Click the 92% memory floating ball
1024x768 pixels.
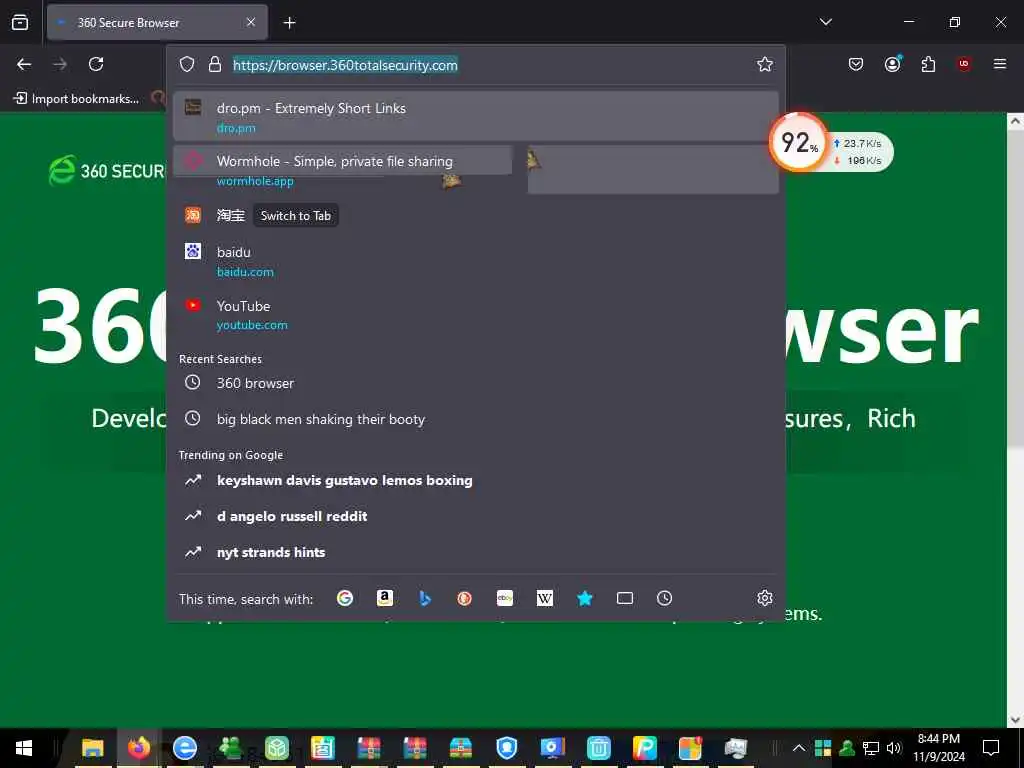[x=798, y=142]
